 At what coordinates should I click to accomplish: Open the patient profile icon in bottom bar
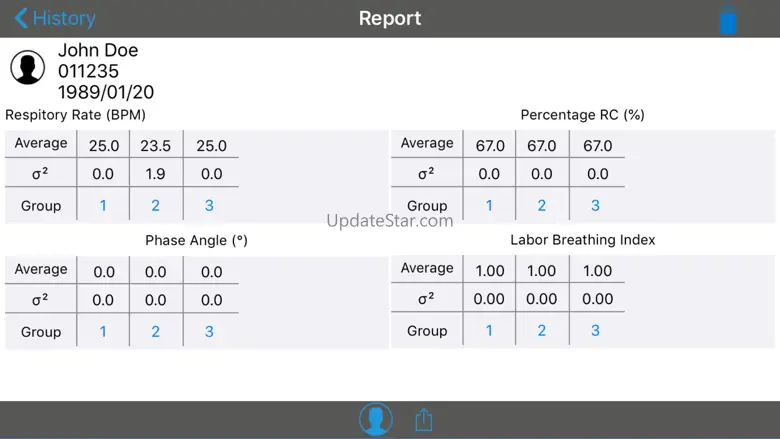[x=376, y=420]
